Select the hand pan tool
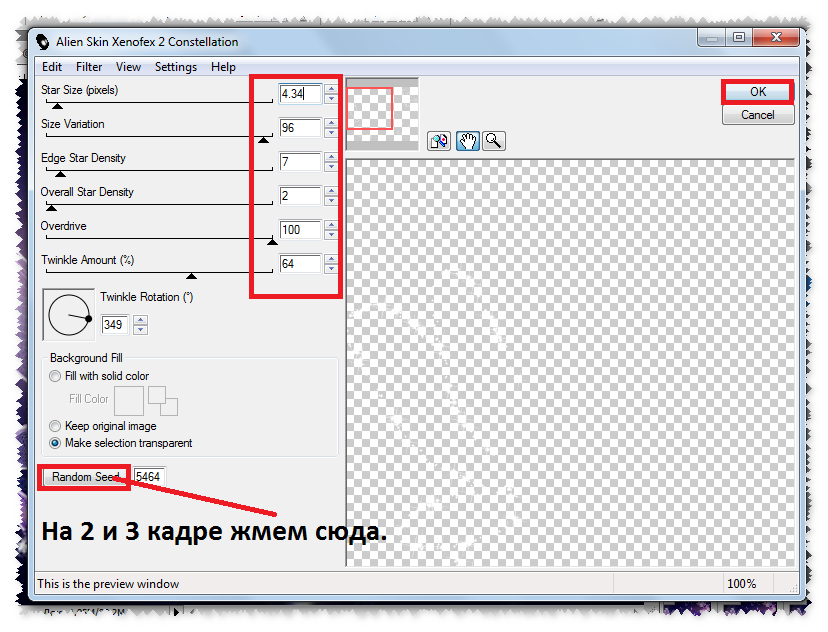828x632 pixels. coord(467,141)
